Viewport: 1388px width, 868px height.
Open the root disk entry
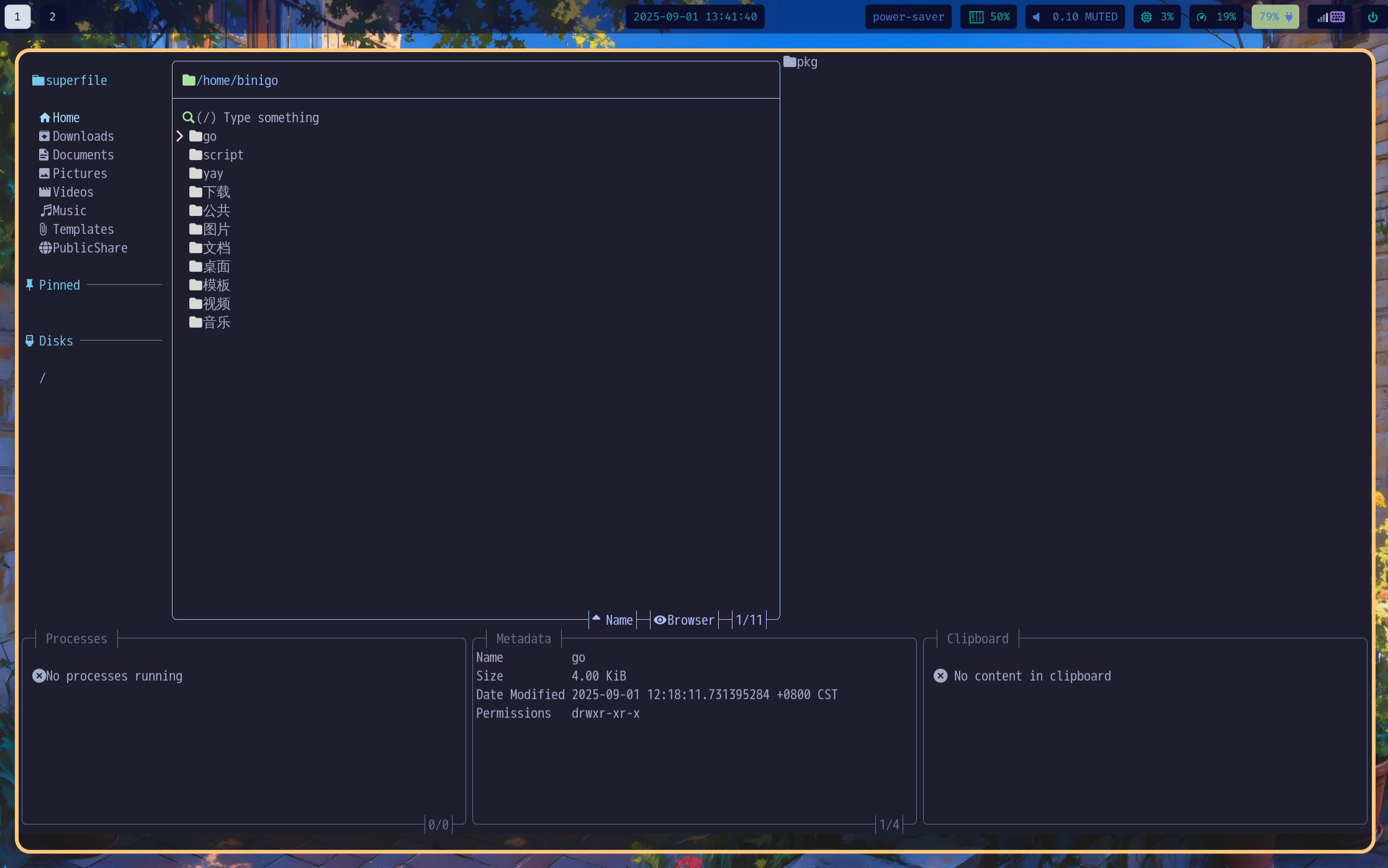(42, 378)
